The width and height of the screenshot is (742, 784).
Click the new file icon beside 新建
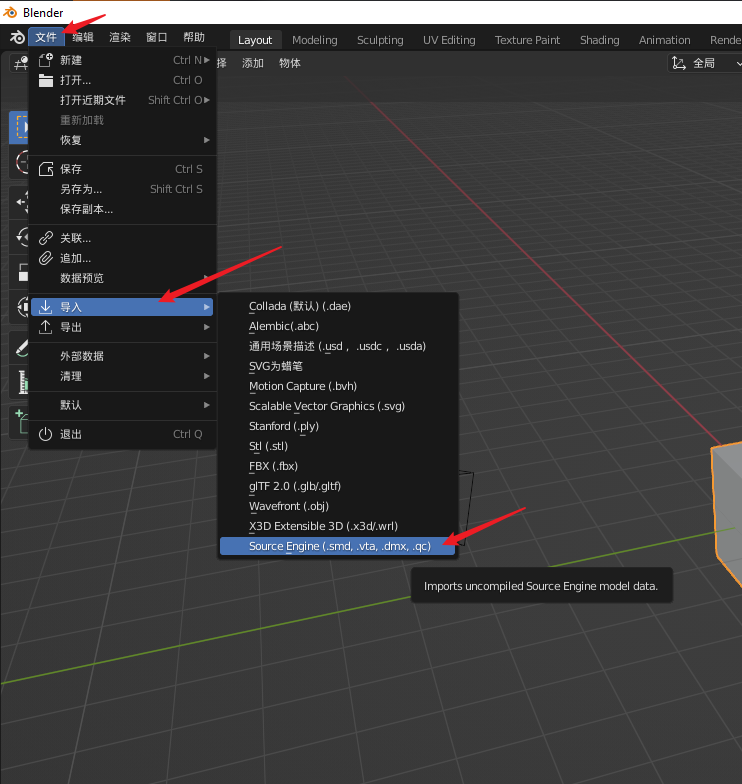(46, 60)
